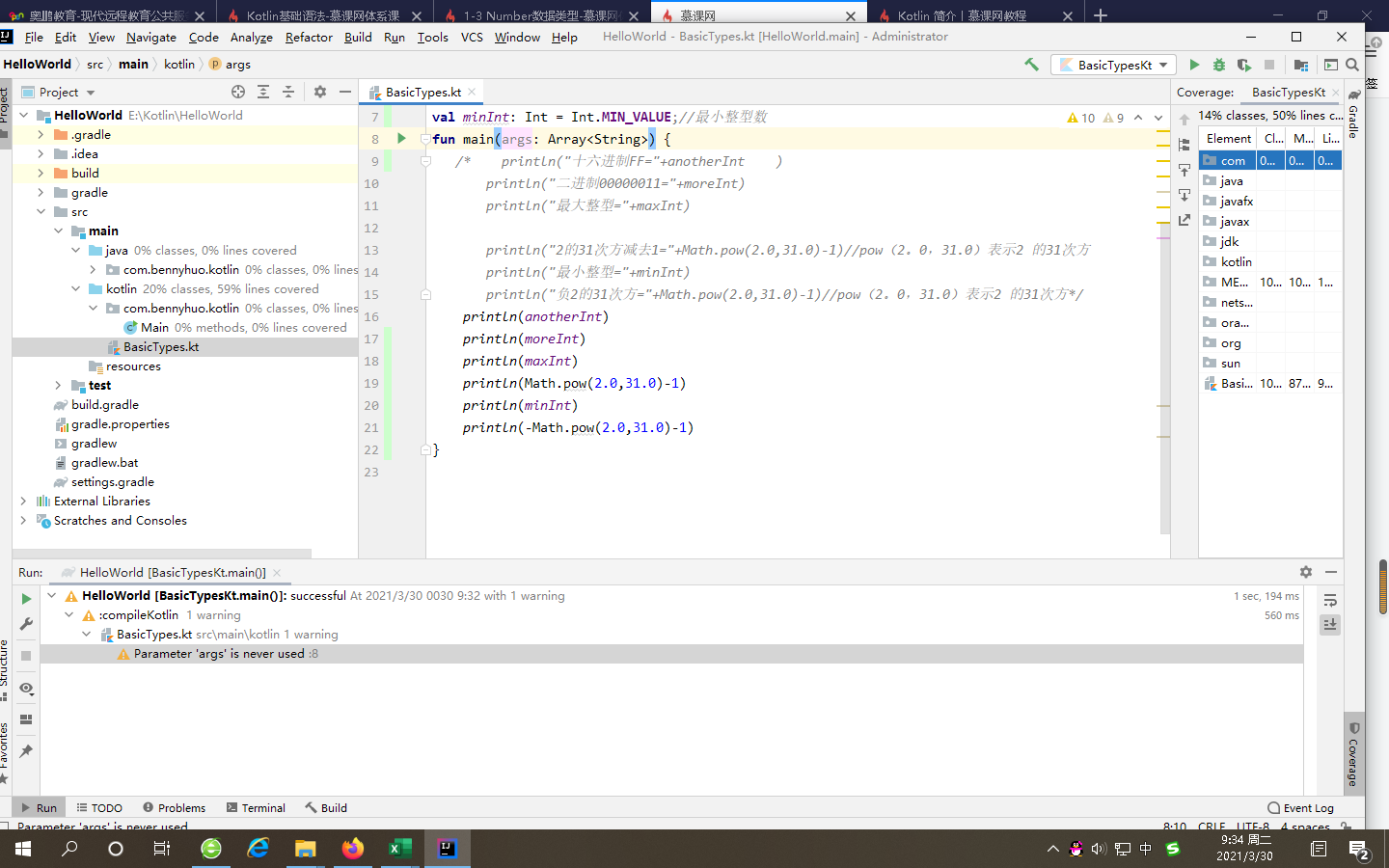
Task: Go to next warning arrow in editor
Action: [1158, 118]
